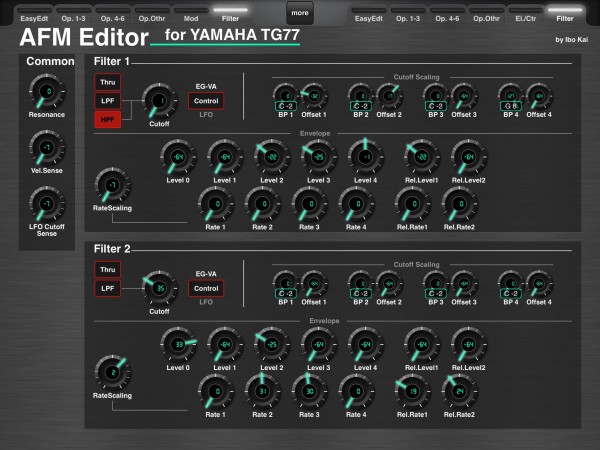Click Filter 2 Level 3 knob
This screenshot has height=450, width=600.
coord(319,344)
